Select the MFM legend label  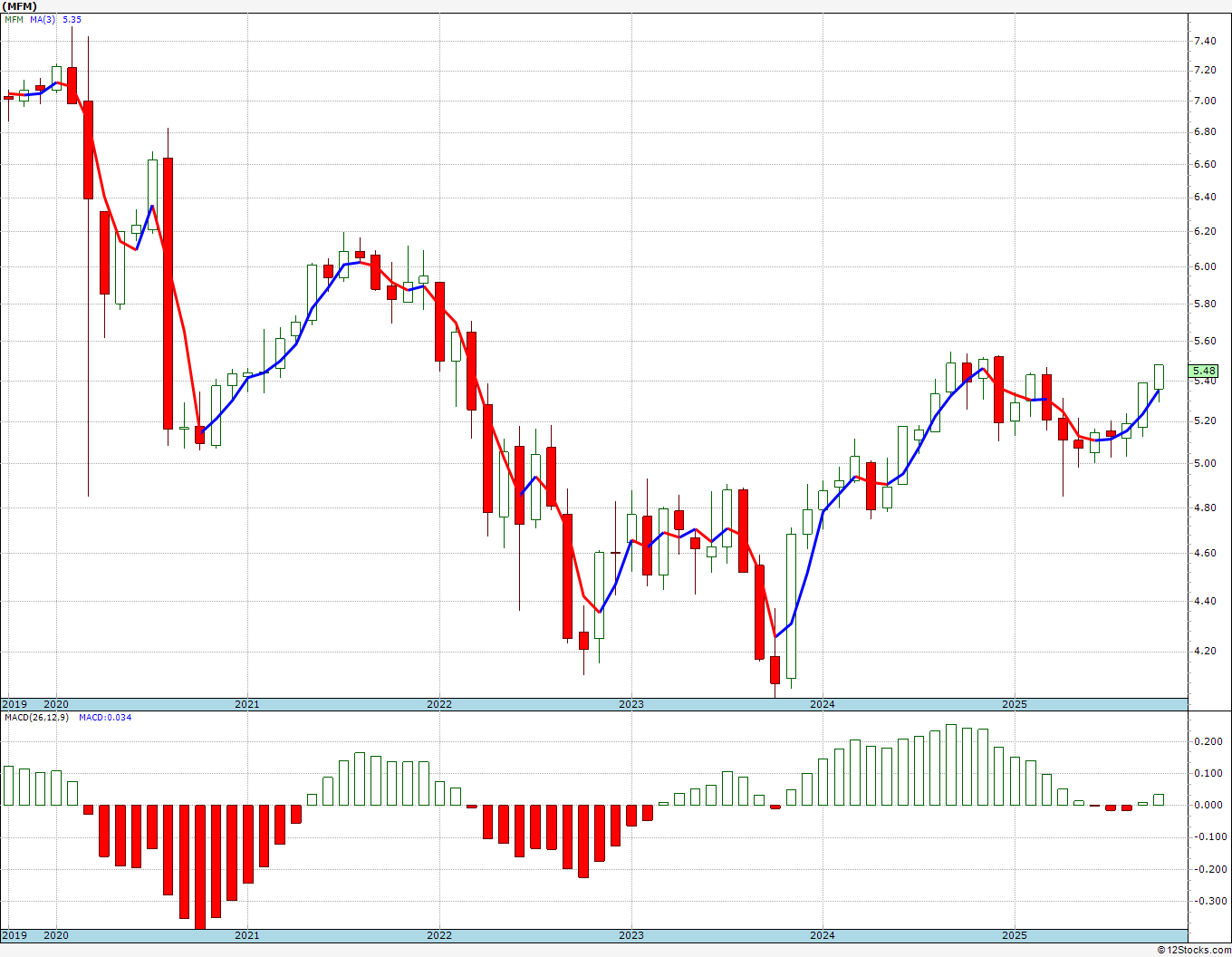tap(14, 19)
